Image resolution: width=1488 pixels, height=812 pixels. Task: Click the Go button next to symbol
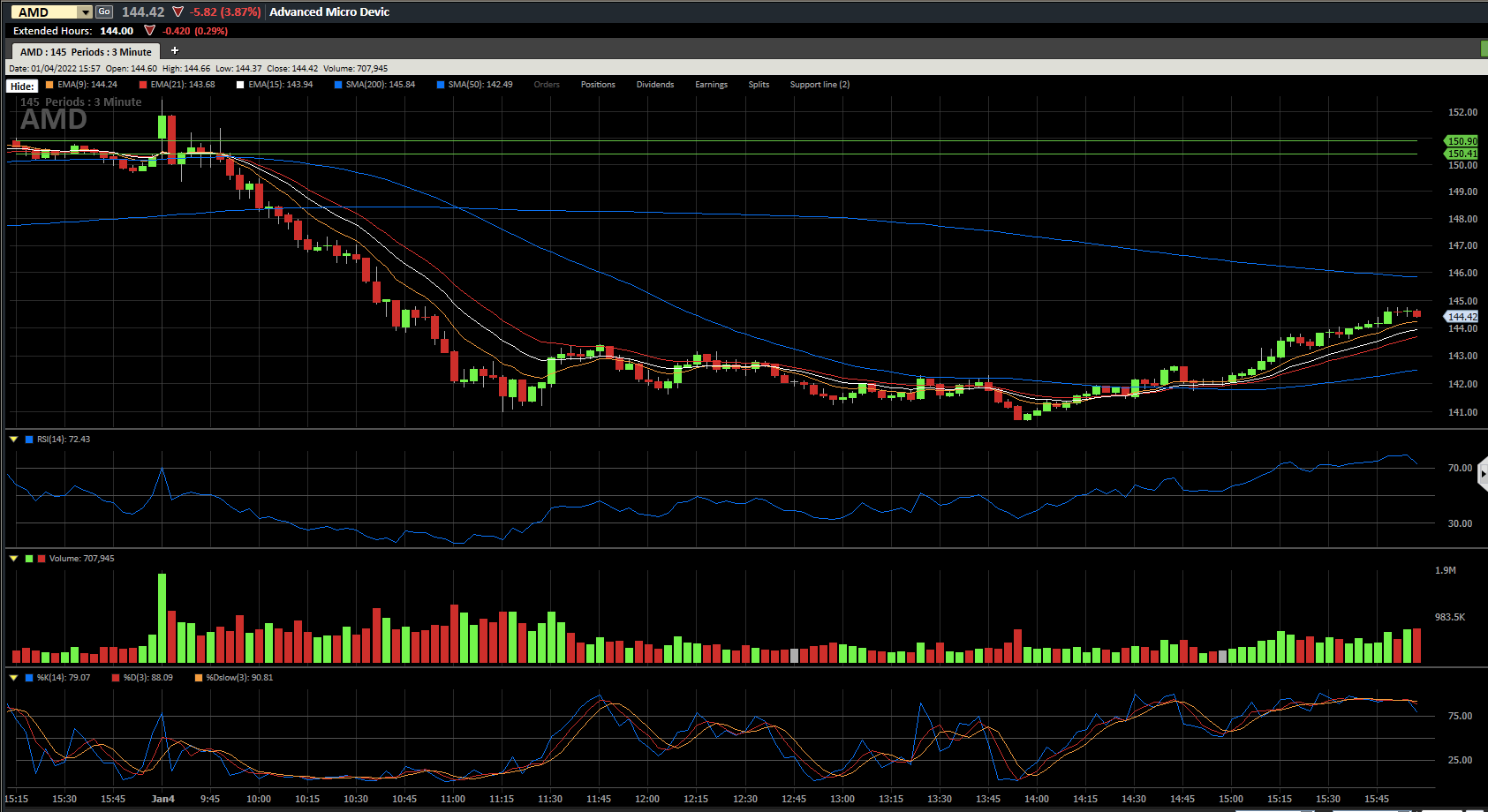[104, 11]
